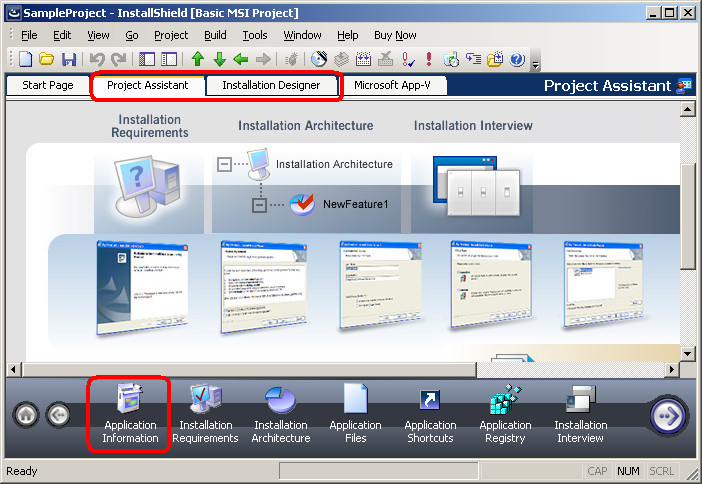Screen dimensions: 702x484
Task: Click the Installation Interview switches image
Action: pyautogui.click(x=477, y=186)
